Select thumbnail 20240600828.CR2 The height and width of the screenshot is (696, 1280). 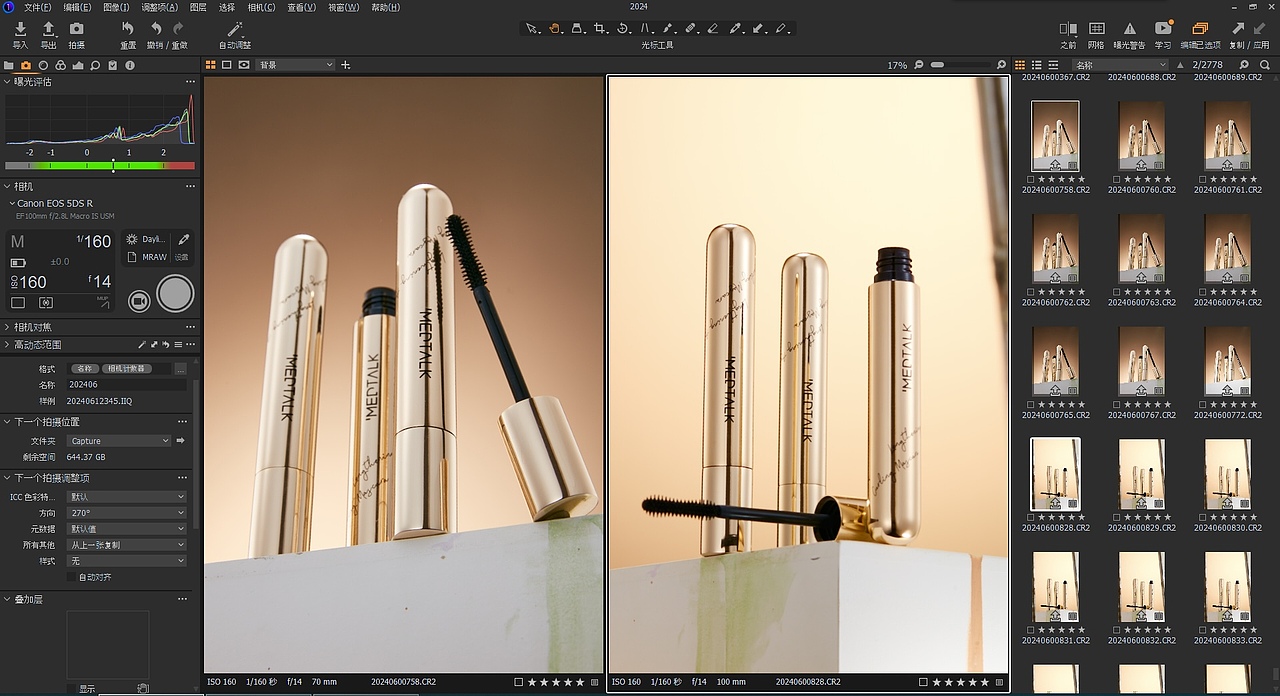(1055, 474)
